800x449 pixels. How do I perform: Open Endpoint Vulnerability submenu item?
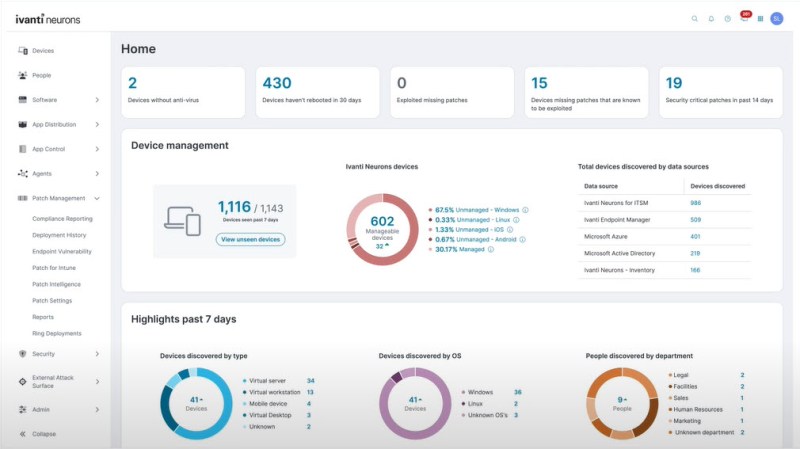(x=62, y=251)
